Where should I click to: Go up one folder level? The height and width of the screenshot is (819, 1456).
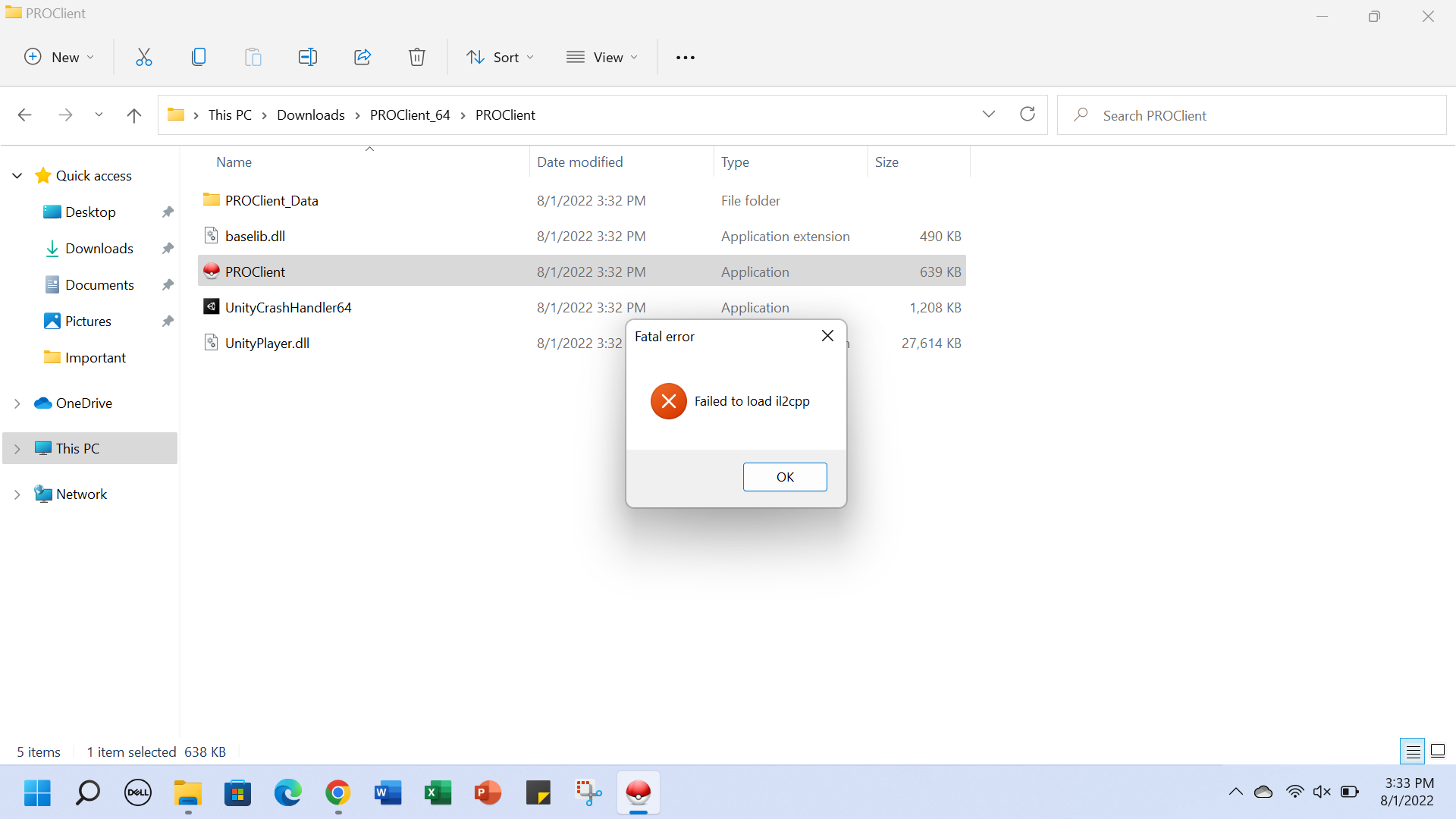point(134,115)
